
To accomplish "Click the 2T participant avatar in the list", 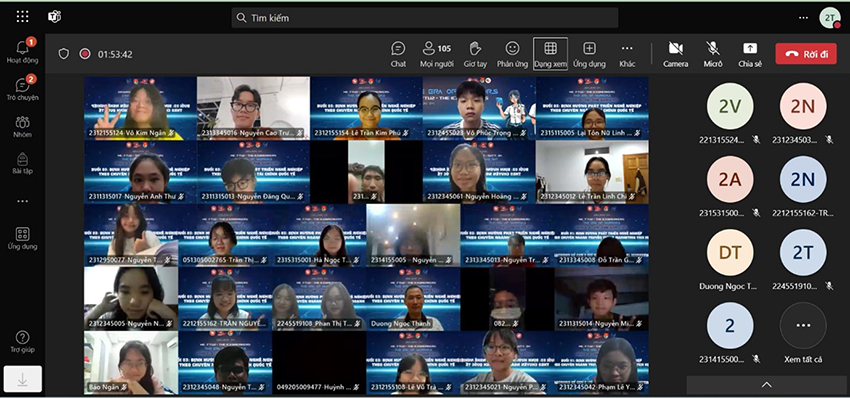I will [x=803, y=253].
